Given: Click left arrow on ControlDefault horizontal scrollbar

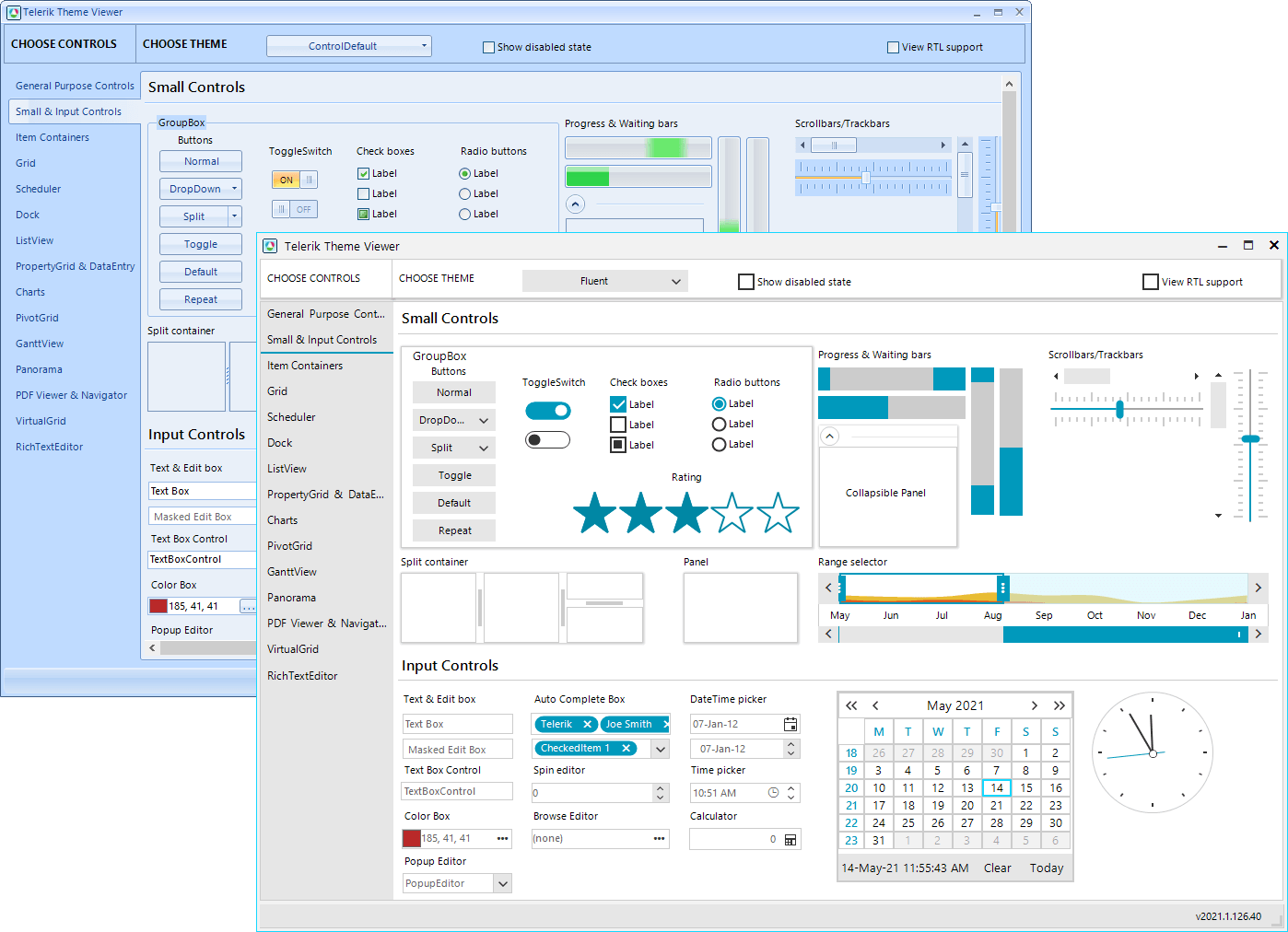Looking at the screenshot, I should [x=802, y=145].
